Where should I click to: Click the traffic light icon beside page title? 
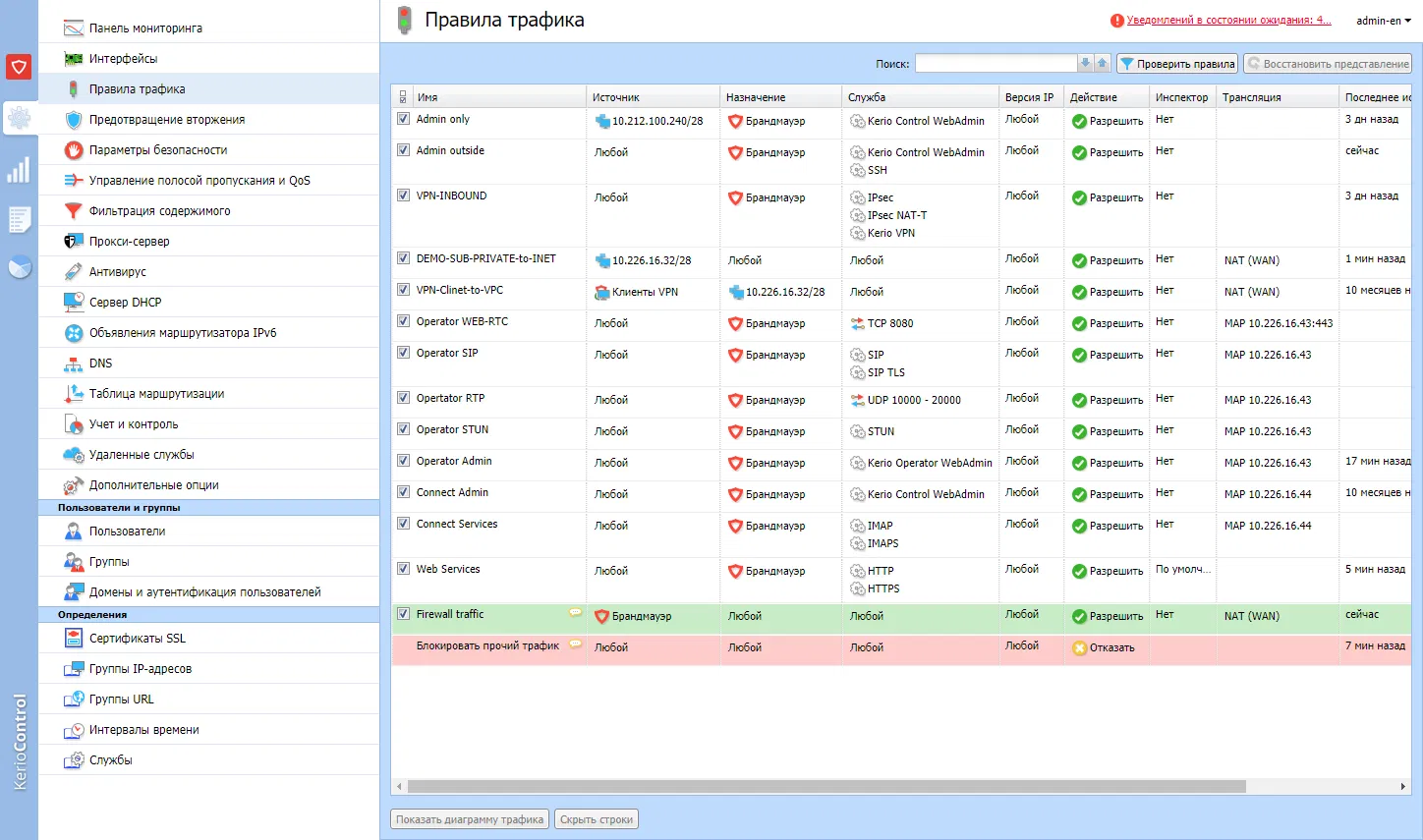pos(404,21)
